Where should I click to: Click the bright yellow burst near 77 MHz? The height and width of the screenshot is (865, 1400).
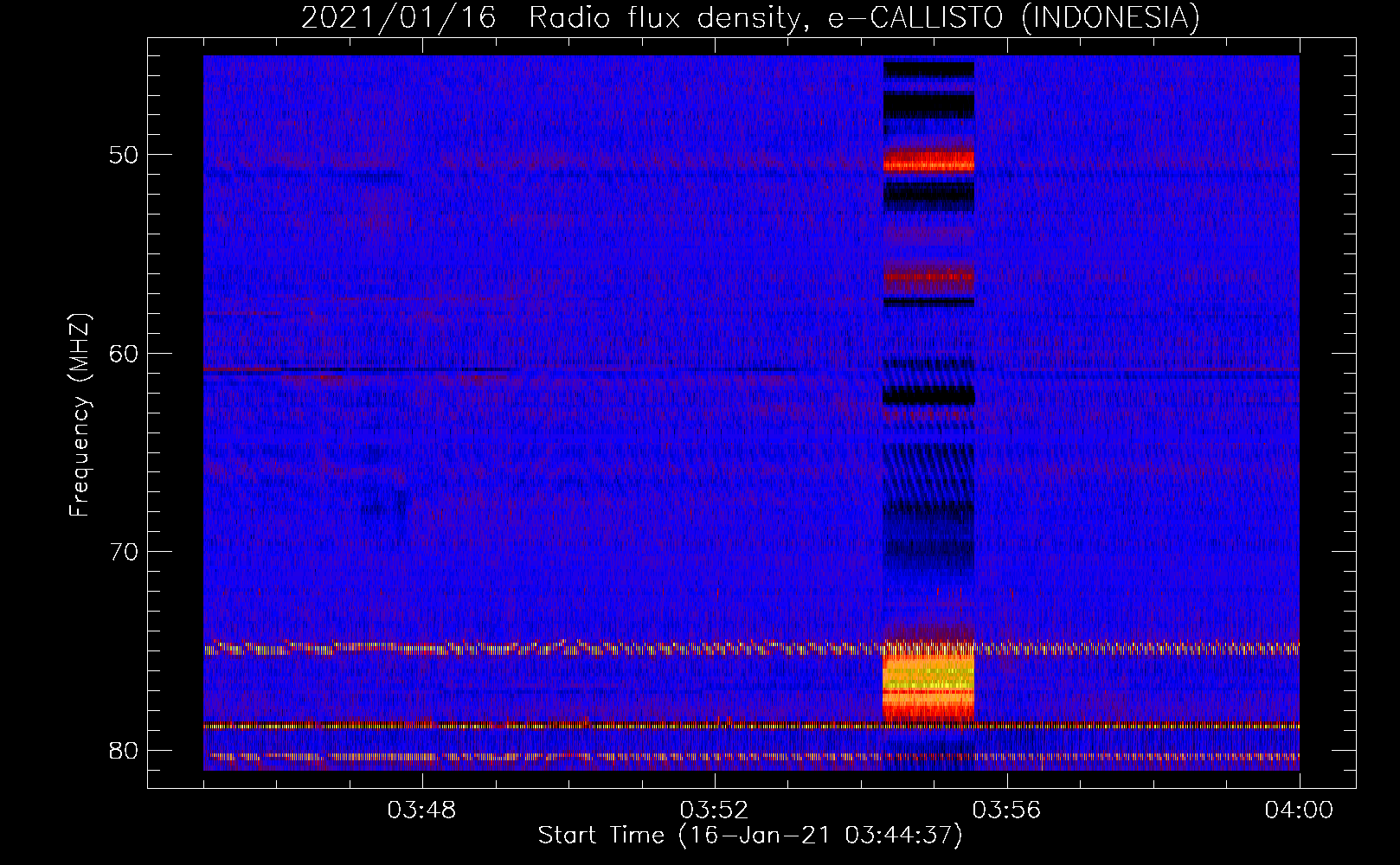pos(928,682)
